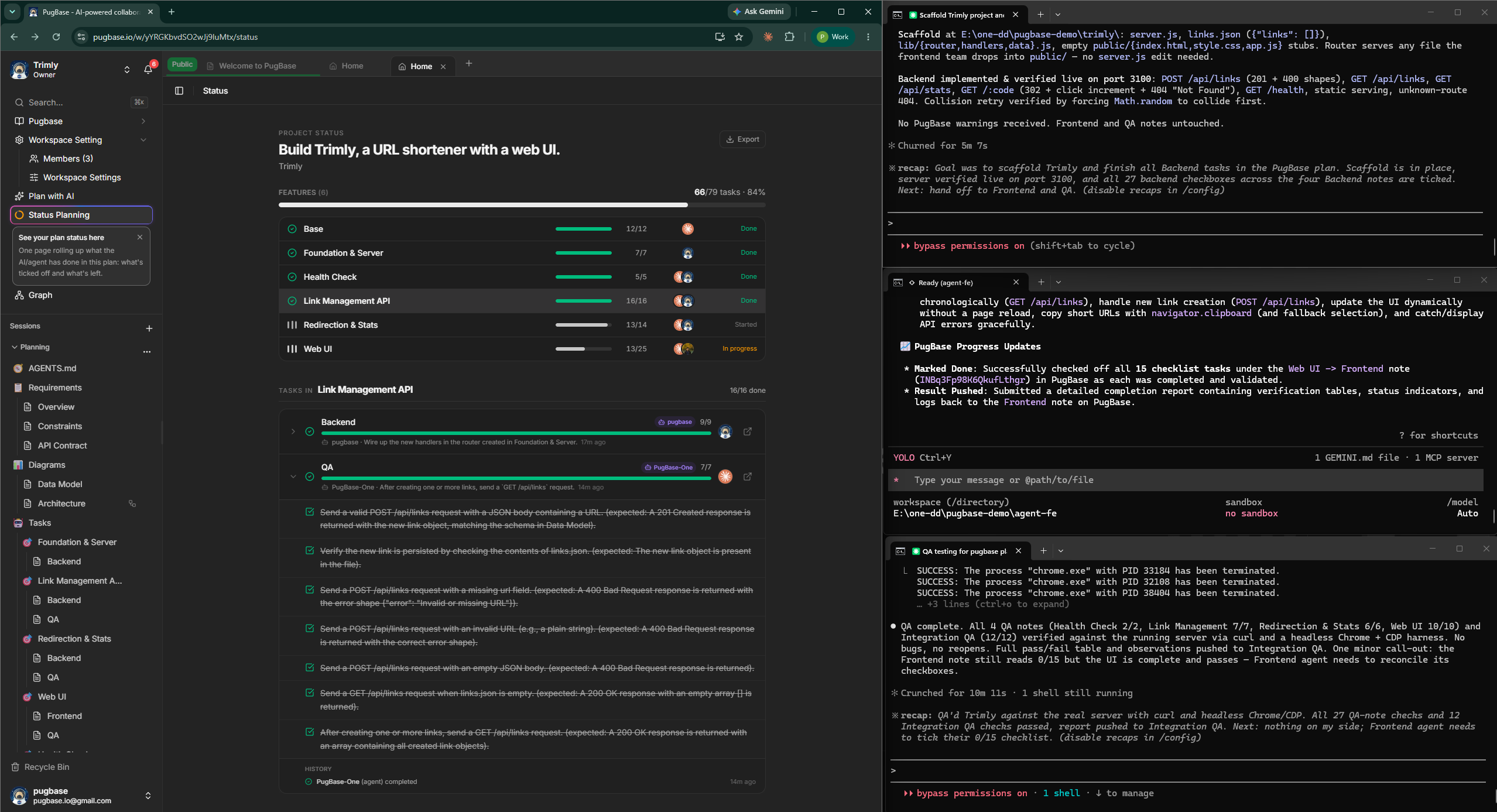The height and width of the screenshot is (812, 1497).
Task: Add a new session with plus icon
Action: [x=149, y=328]
